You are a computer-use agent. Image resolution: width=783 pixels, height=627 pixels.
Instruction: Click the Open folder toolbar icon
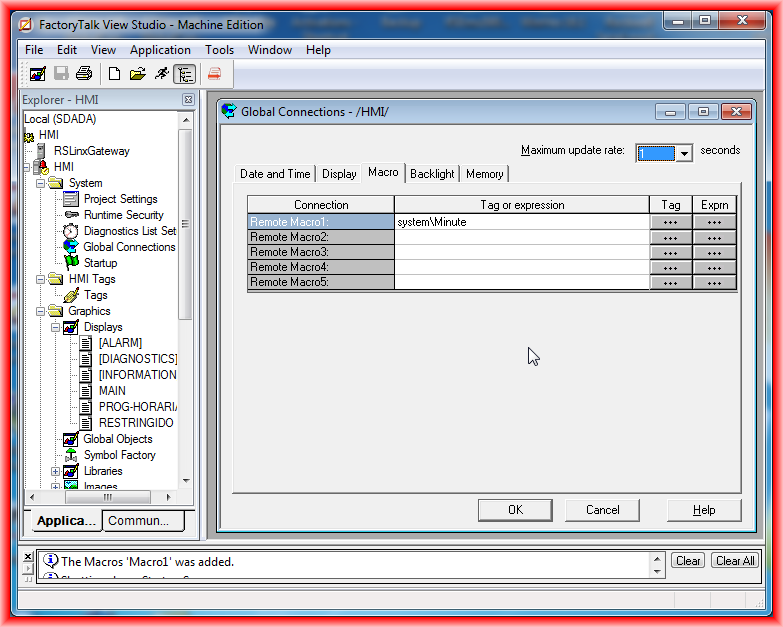coord(137,74)
